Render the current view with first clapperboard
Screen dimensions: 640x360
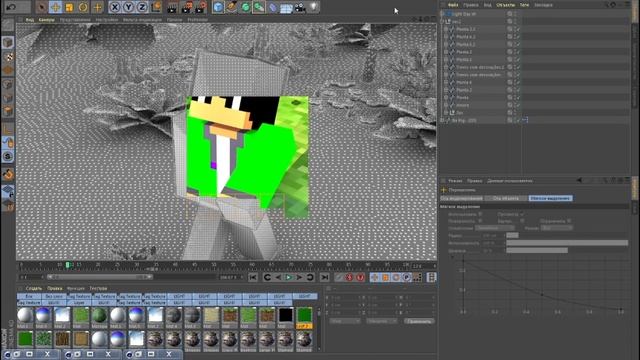[173, 7]
